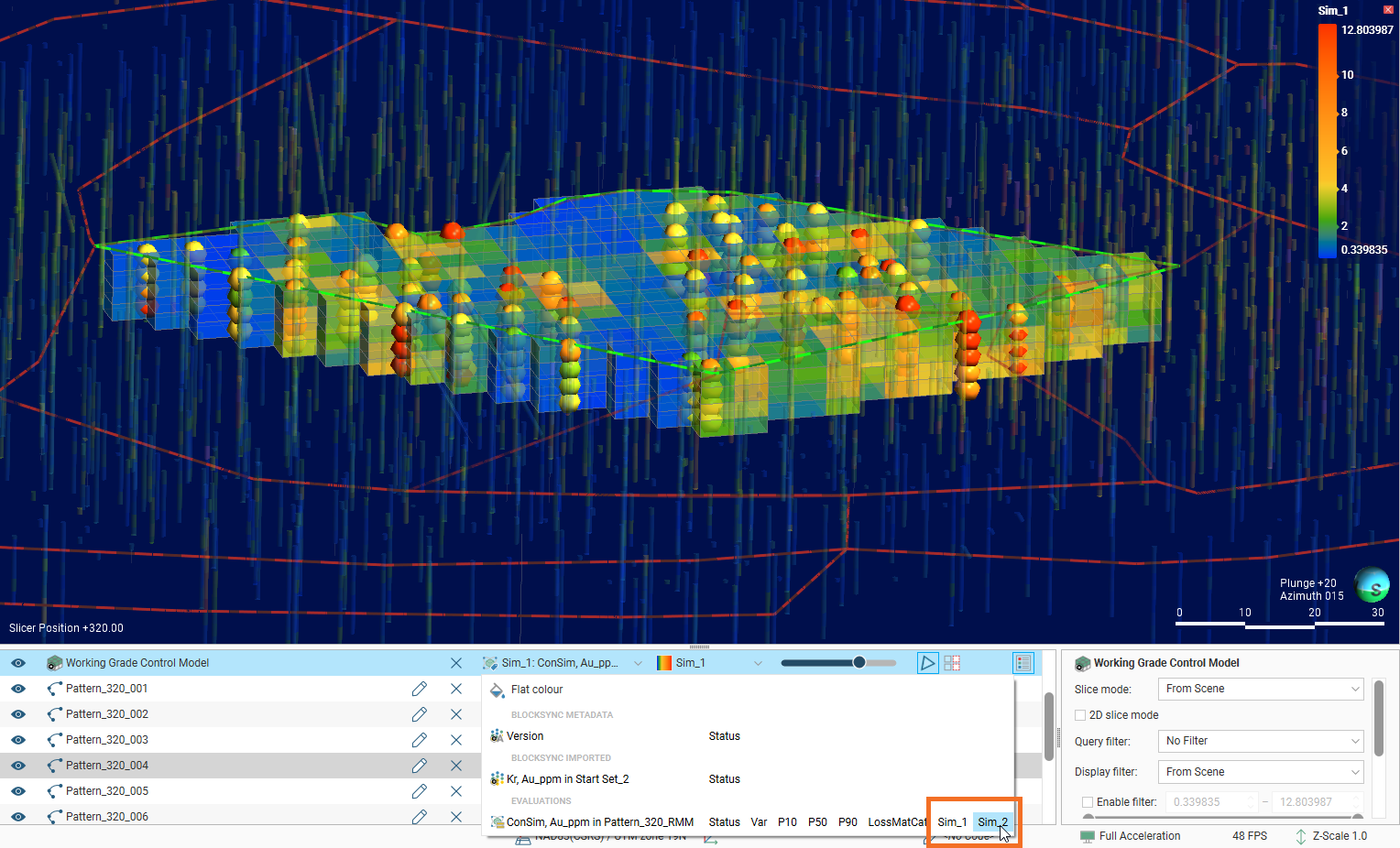This screenshot has width=1400, height=848.
Task: Check the Enable filter checkbox
Action: click(1088, 802)
